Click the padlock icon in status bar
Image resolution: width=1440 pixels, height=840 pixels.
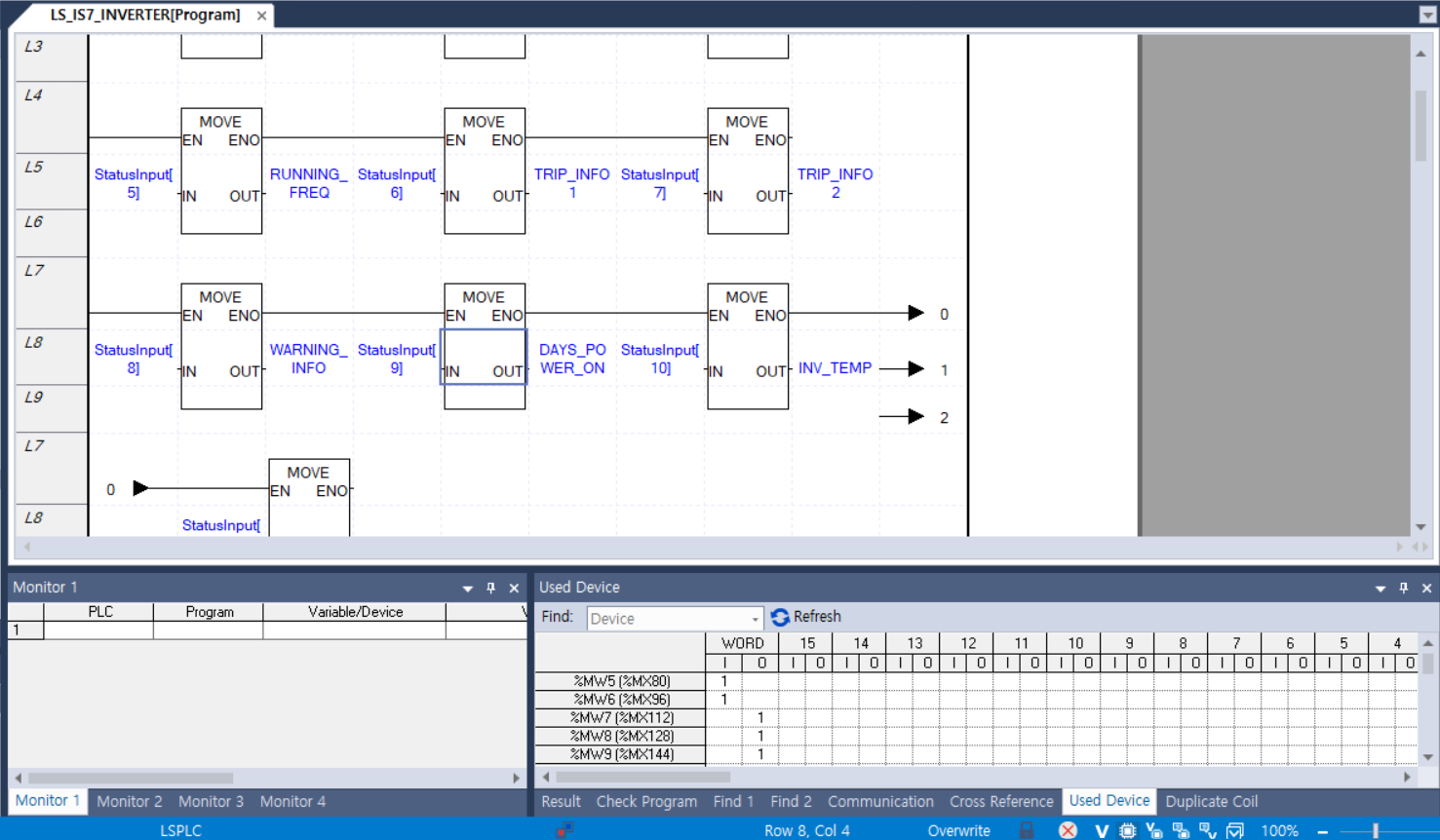click(1027, 830)
